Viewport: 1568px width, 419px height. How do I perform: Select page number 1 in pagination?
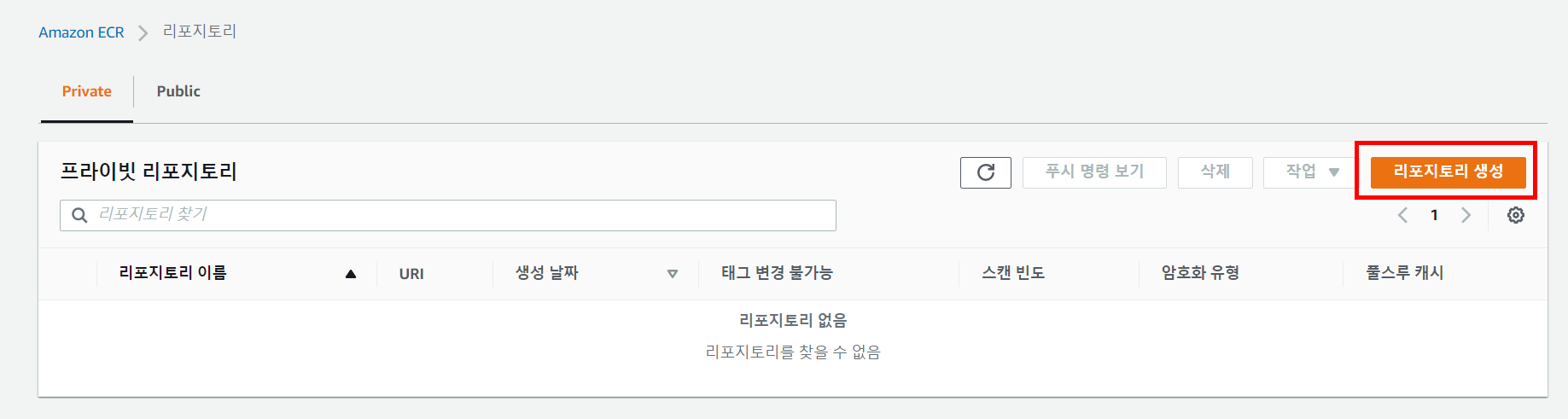coord(1434,215)
